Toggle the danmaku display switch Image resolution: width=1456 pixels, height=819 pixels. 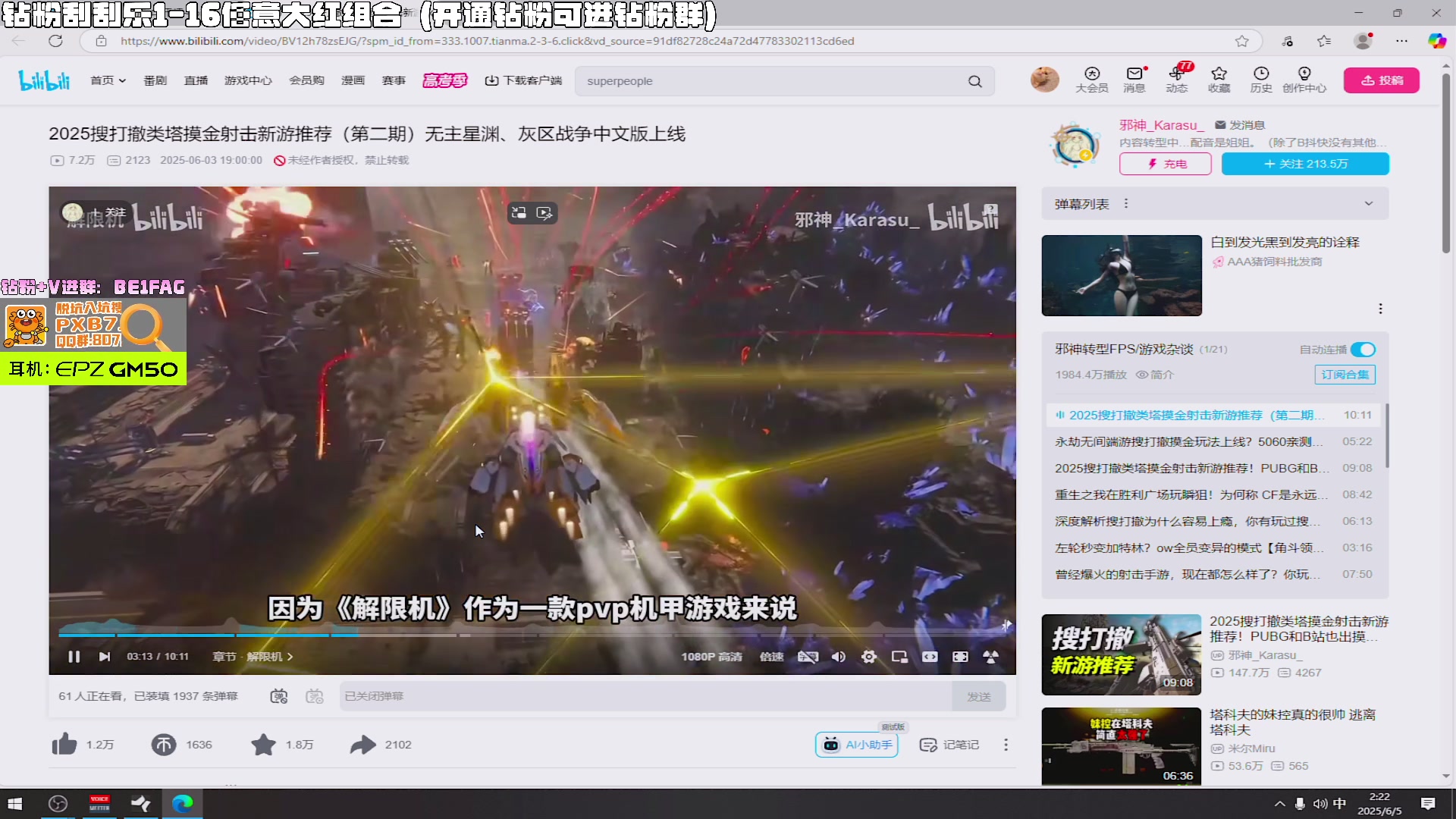click(x=279, y=696)
